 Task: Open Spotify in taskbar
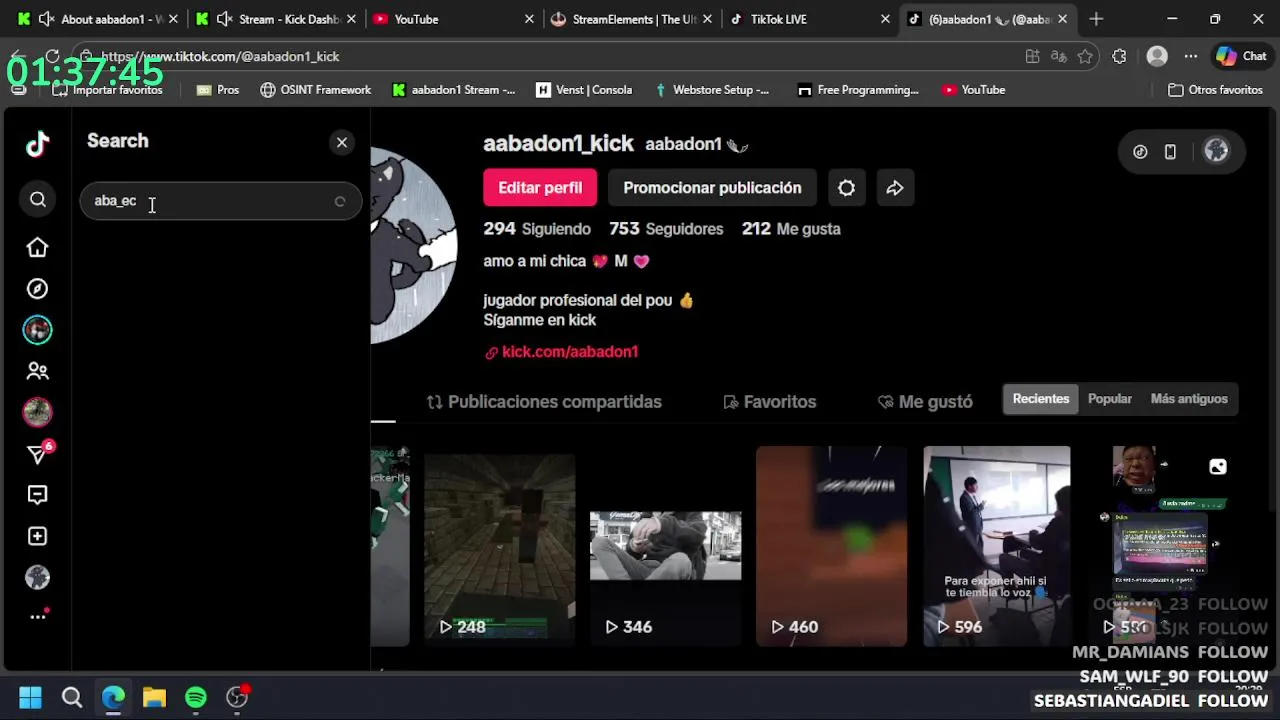click(x=196, y=697)
